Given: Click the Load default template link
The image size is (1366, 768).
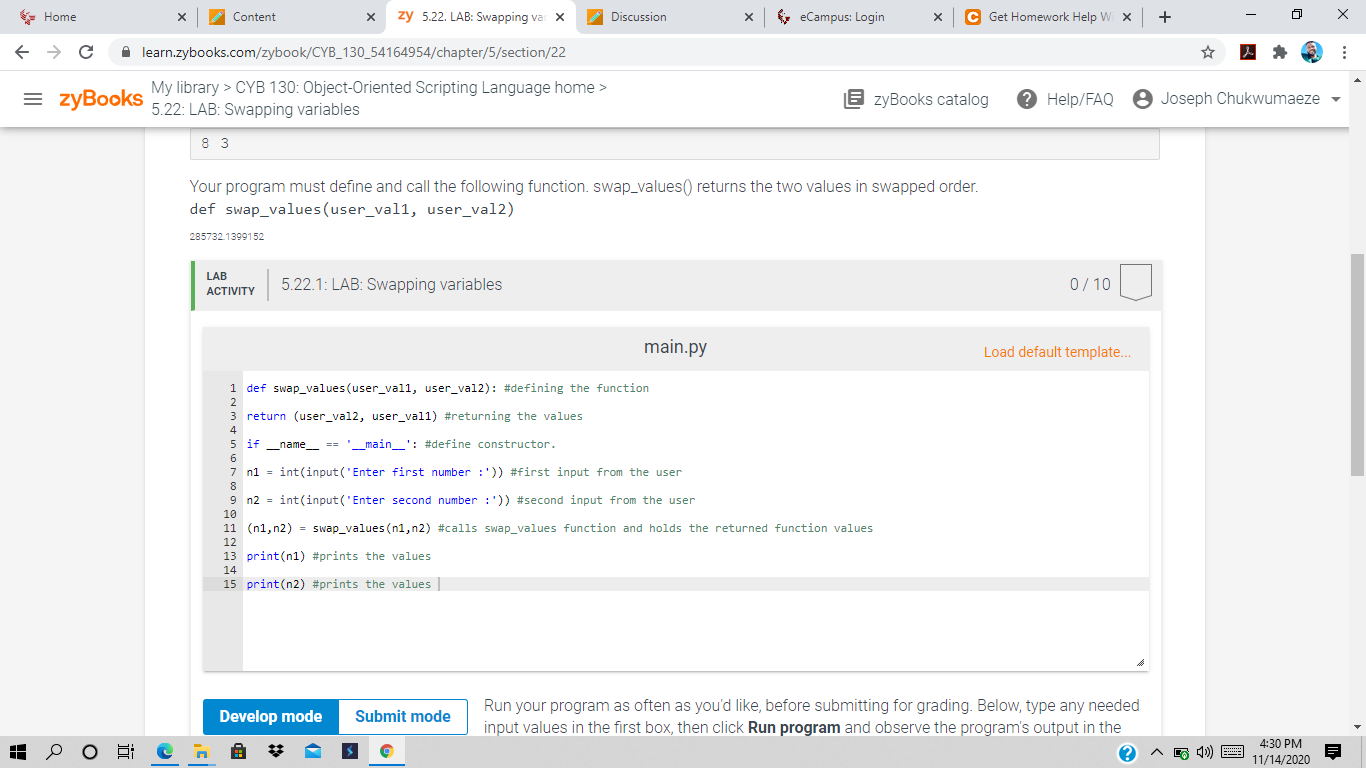Looking at the screenshot, I should coord(1057,352).
